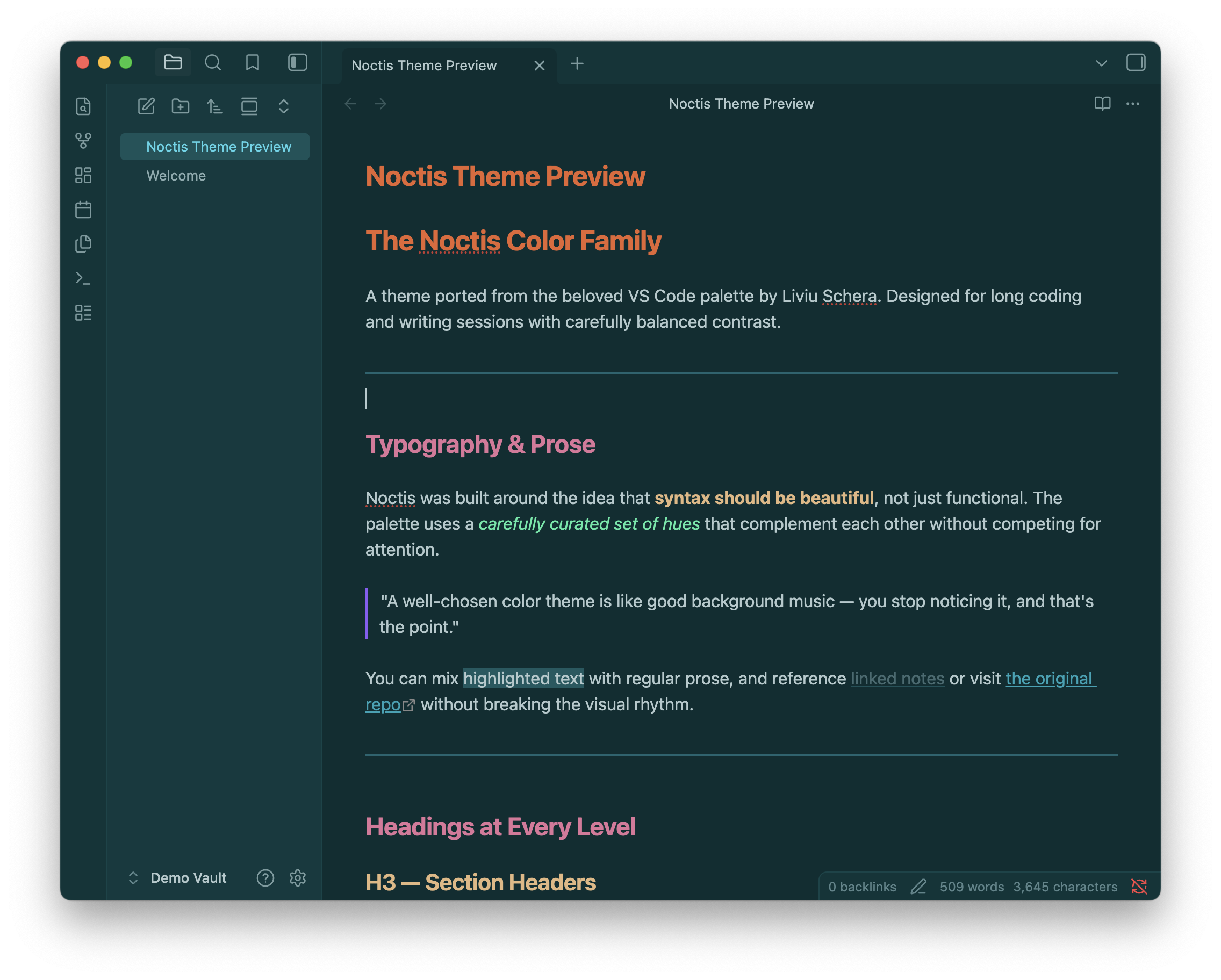Open canvas grid icon in ribbon
This screenshot has height=980, width=1221.
(x=83, y=175)
